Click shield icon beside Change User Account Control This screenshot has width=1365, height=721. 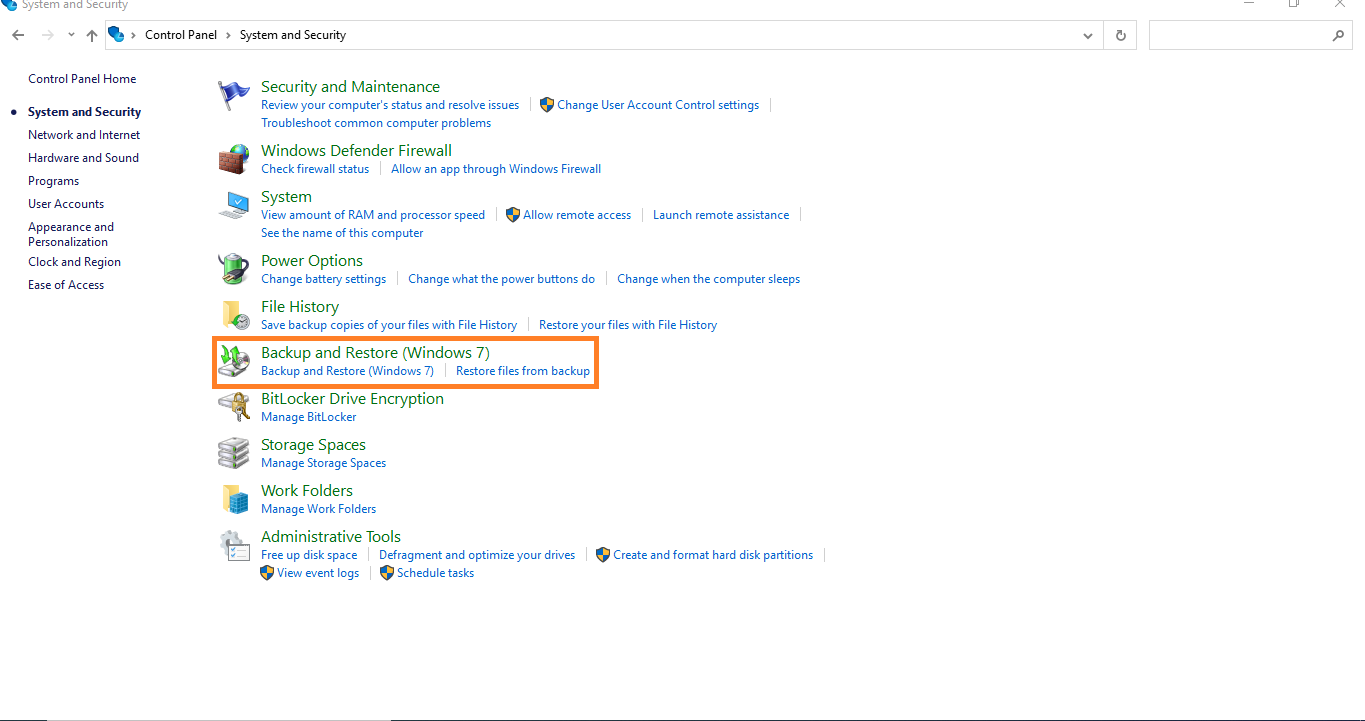click(x=546, y=105)
